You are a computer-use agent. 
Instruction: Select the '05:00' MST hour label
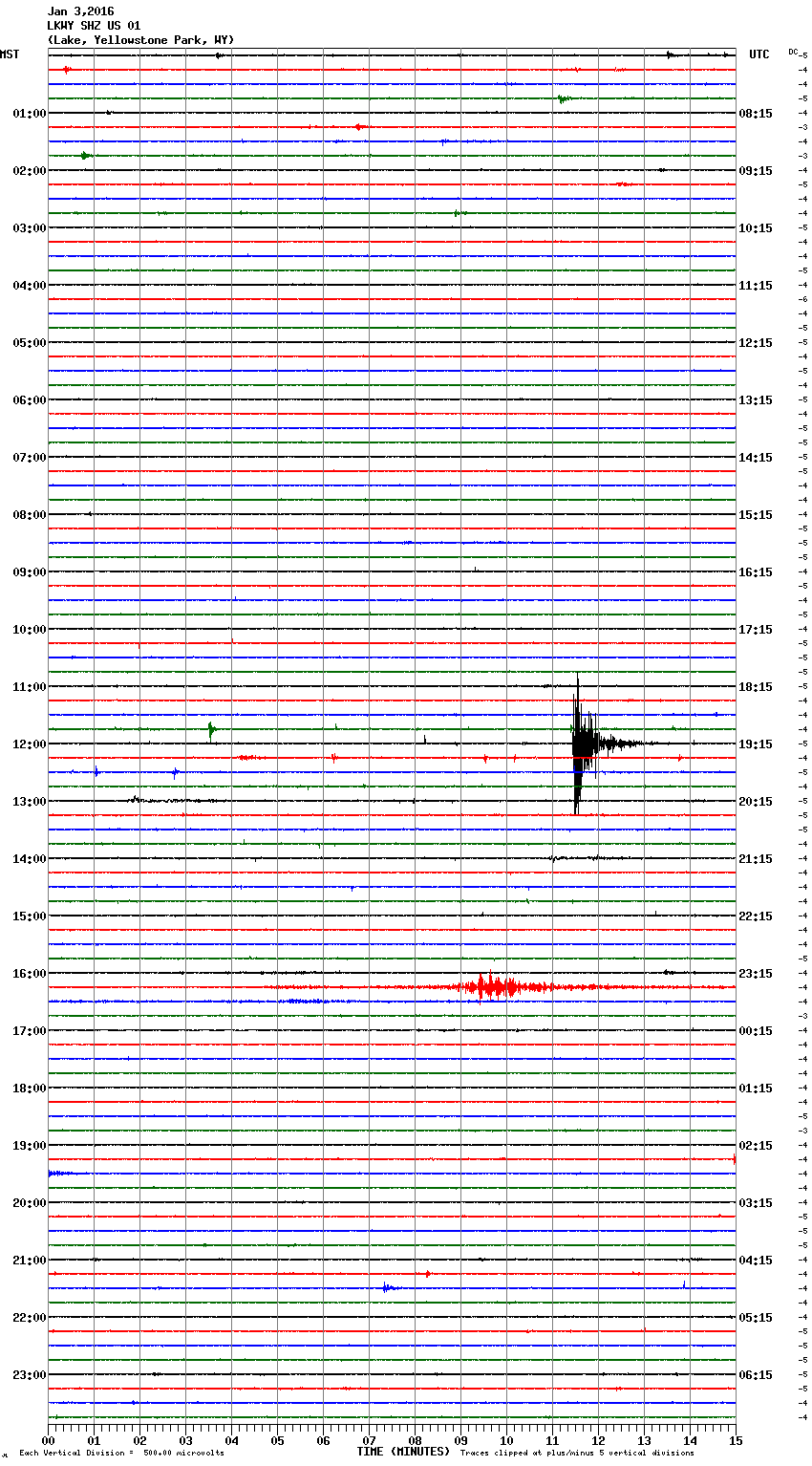click(30, 343)
